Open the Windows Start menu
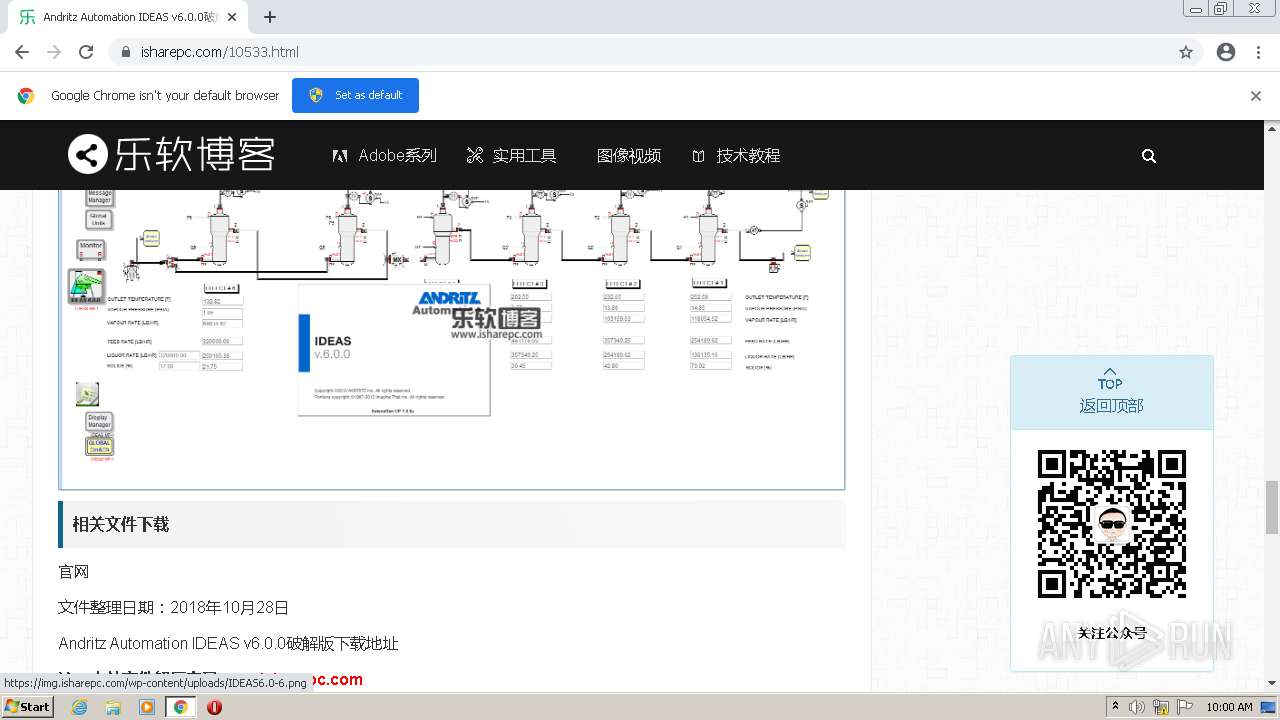Screen dimensions: 1280x720 pos(28,707)
